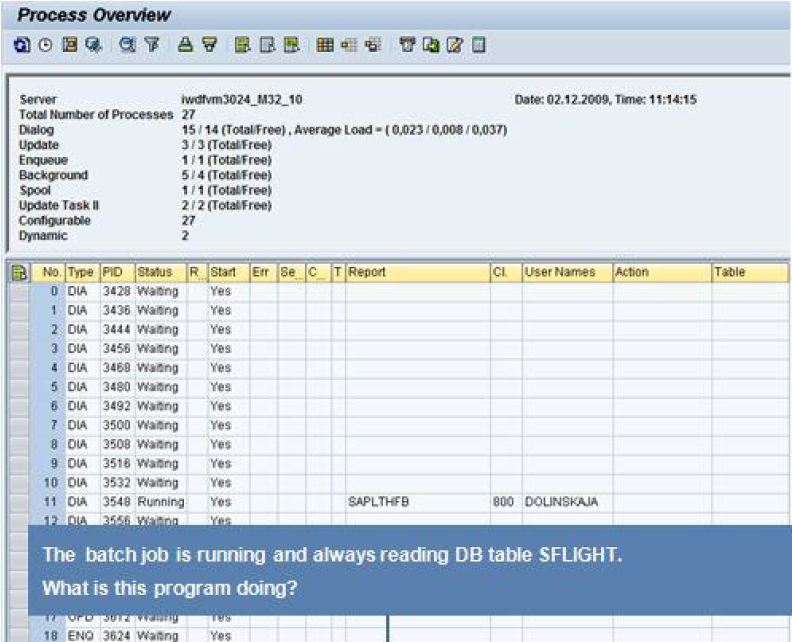Click the Sort Ascending icon
Image resolution: width=792 pixels, height=642 pixels.
185,45
